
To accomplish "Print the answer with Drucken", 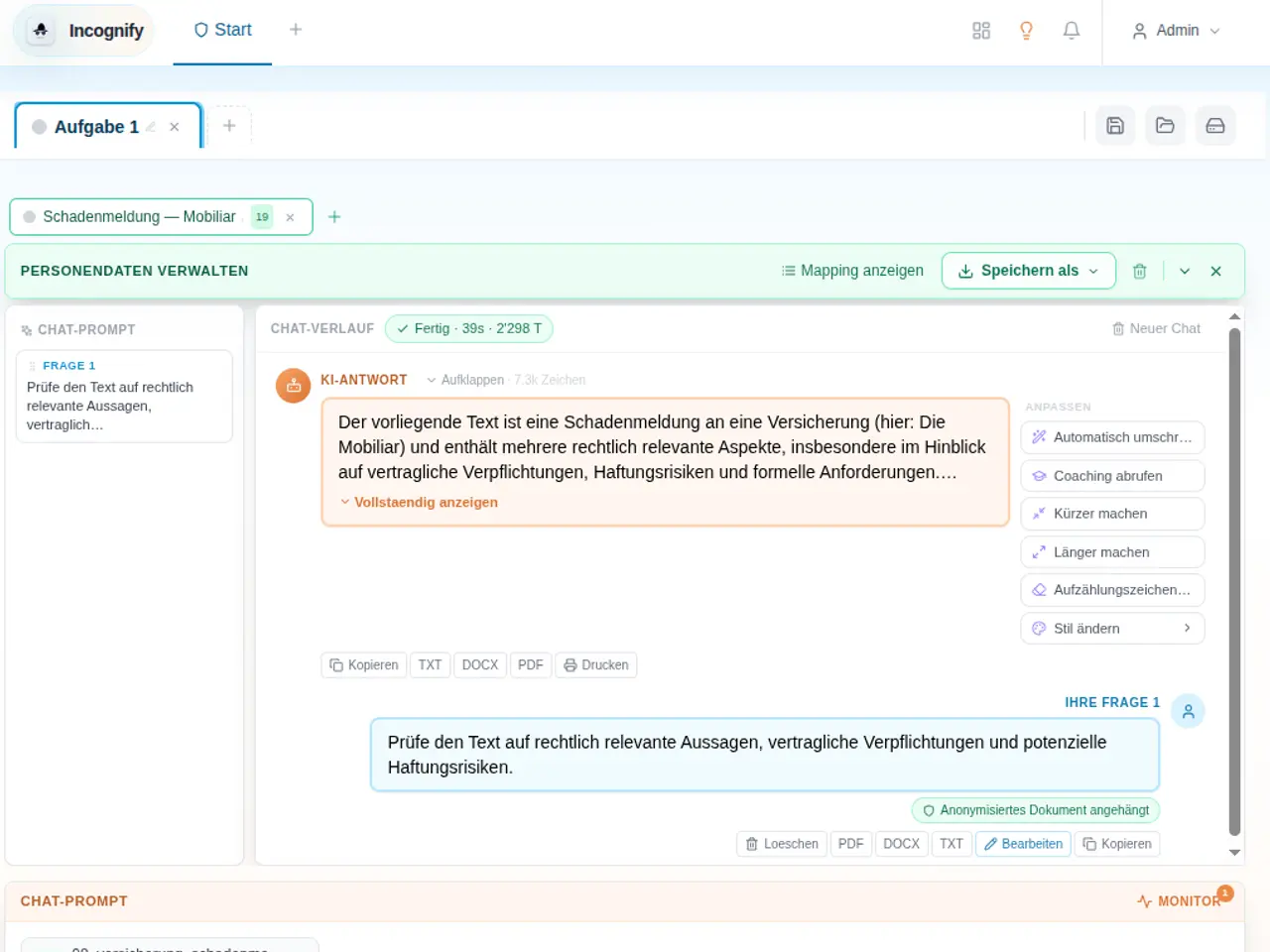I will point(596,665).
